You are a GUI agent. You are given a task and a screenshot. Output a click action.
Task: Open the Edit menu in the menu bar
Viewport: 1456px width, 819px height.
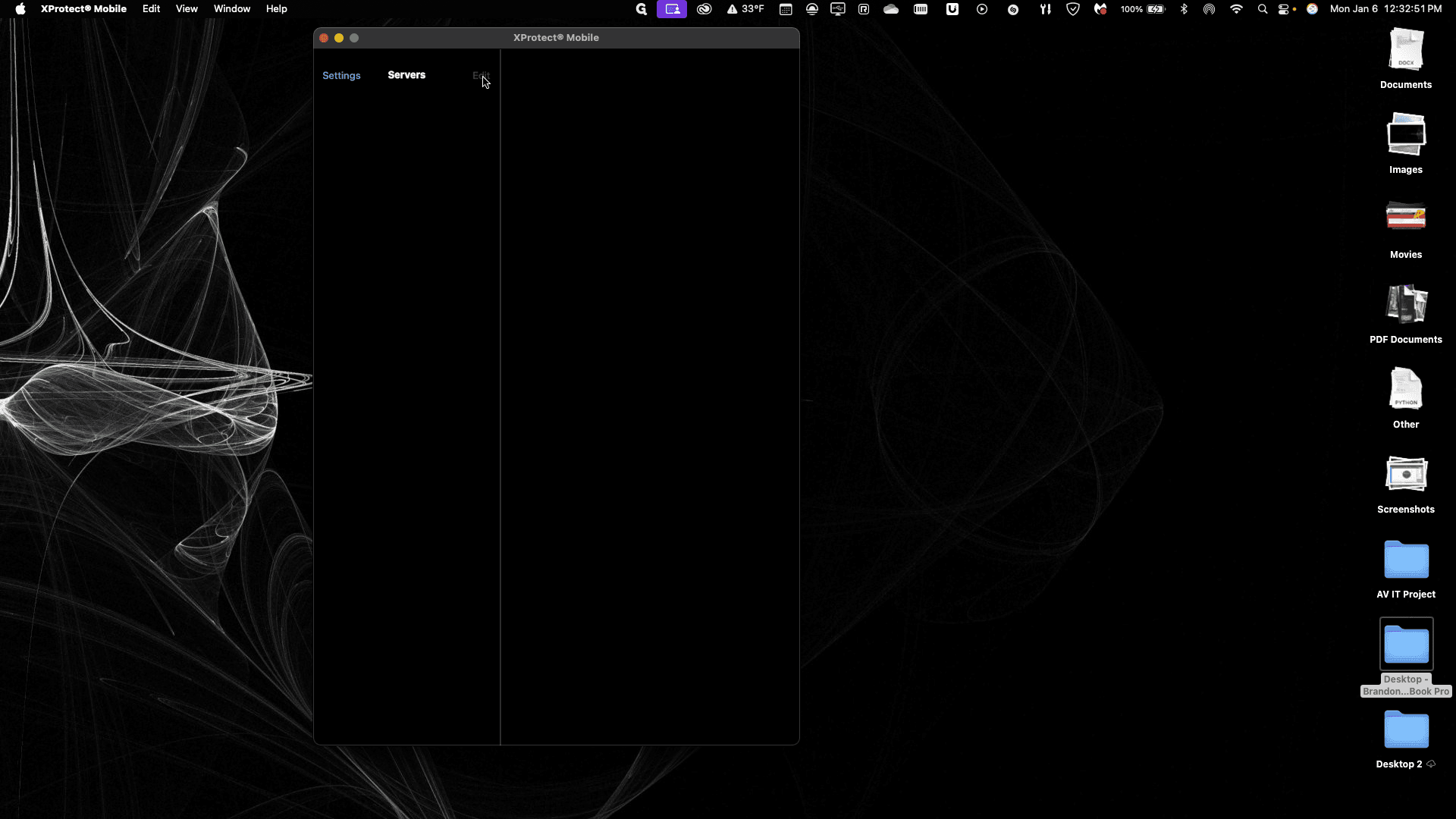click(151, 9)
